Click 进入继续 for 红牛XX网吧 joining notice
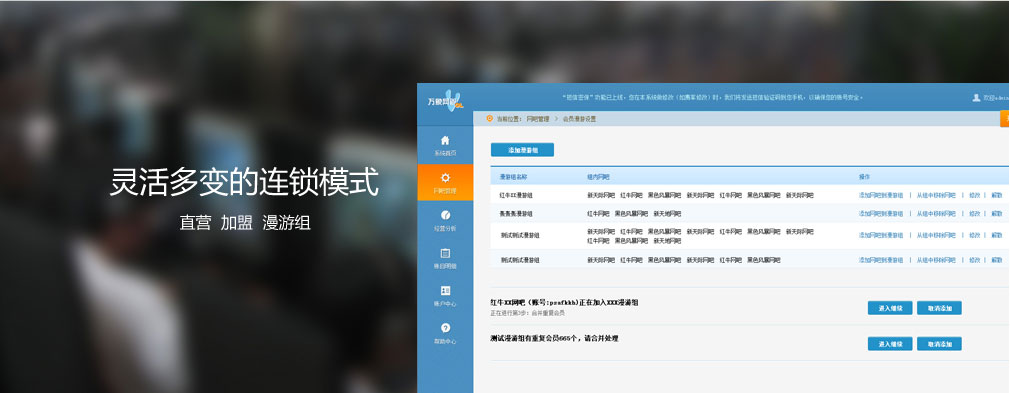Screen dimensions: 1010x393 (x=890, y=308)
